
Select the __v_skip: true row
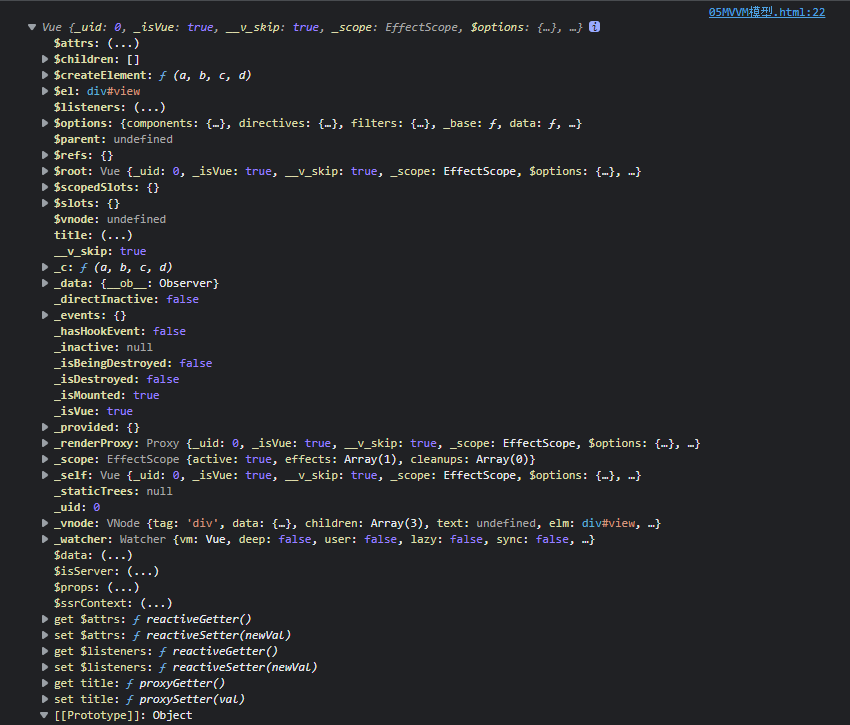[x=100, y=251]
